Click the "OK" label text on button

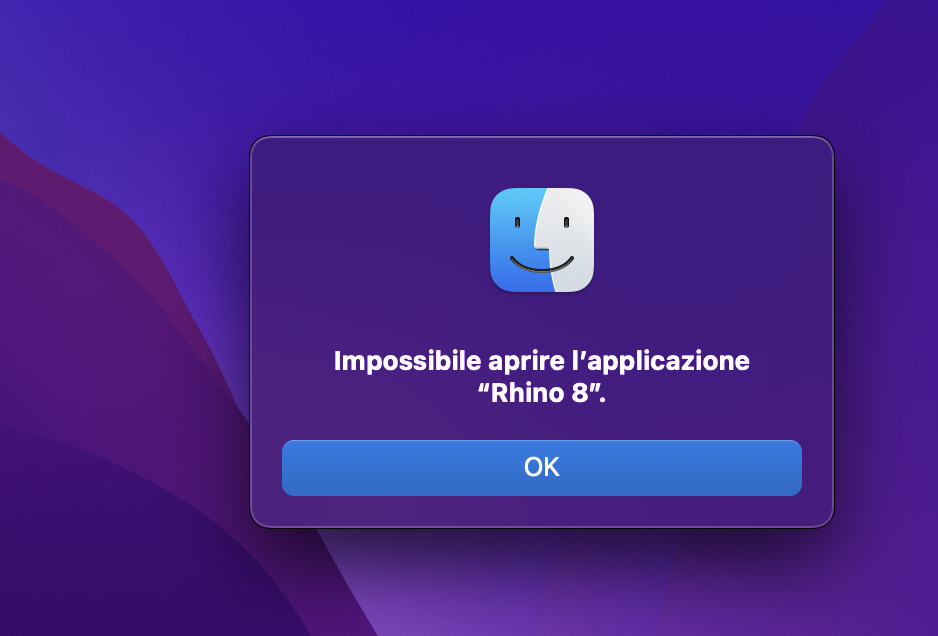click(x=541, y=467)
